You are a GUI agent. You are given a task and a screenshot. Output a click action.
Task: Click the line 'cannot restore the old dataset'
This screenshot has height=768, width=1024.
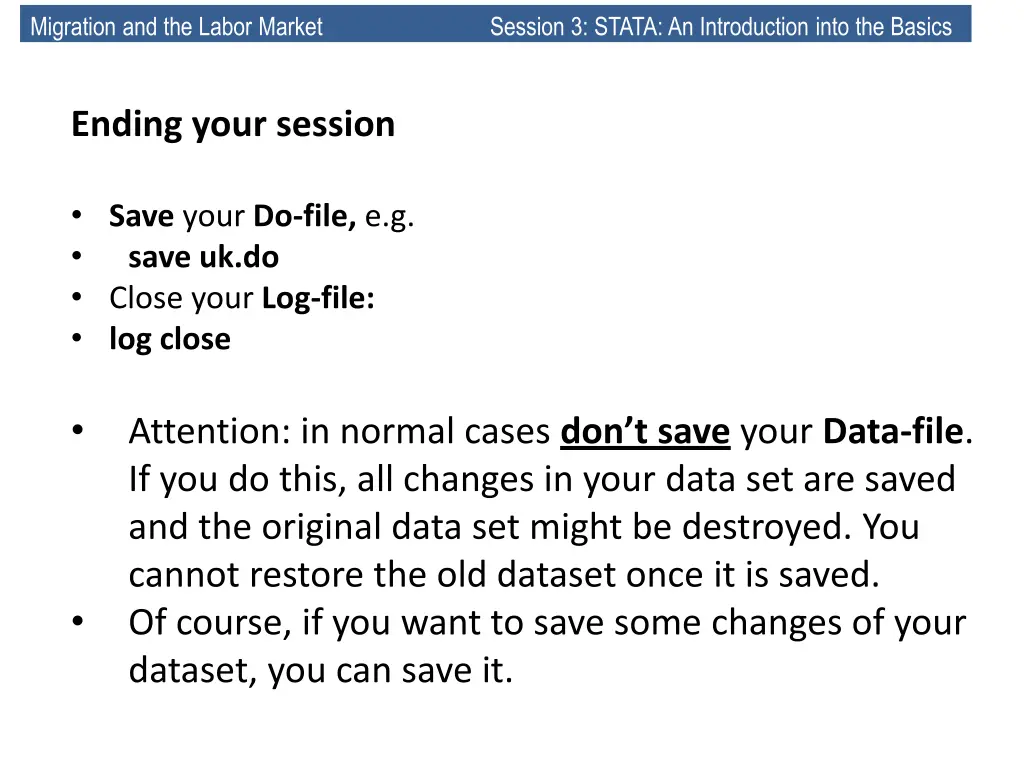[x=504, y=575]
